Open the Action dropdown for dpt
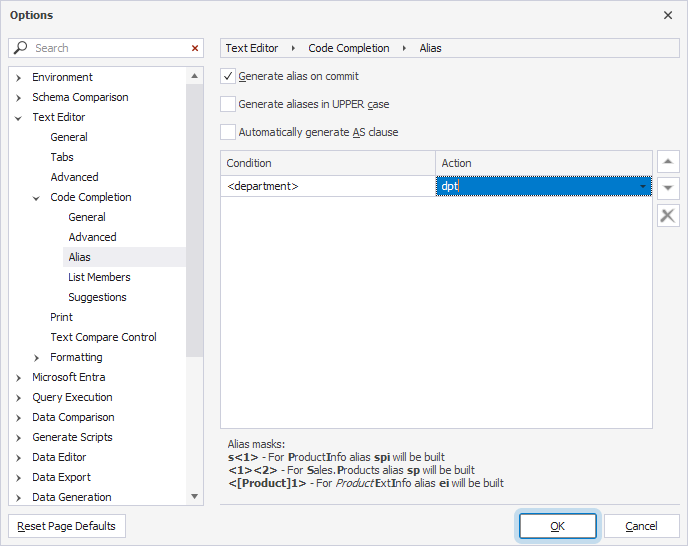This screenshot has width=688, height=546. click(643, 187)
